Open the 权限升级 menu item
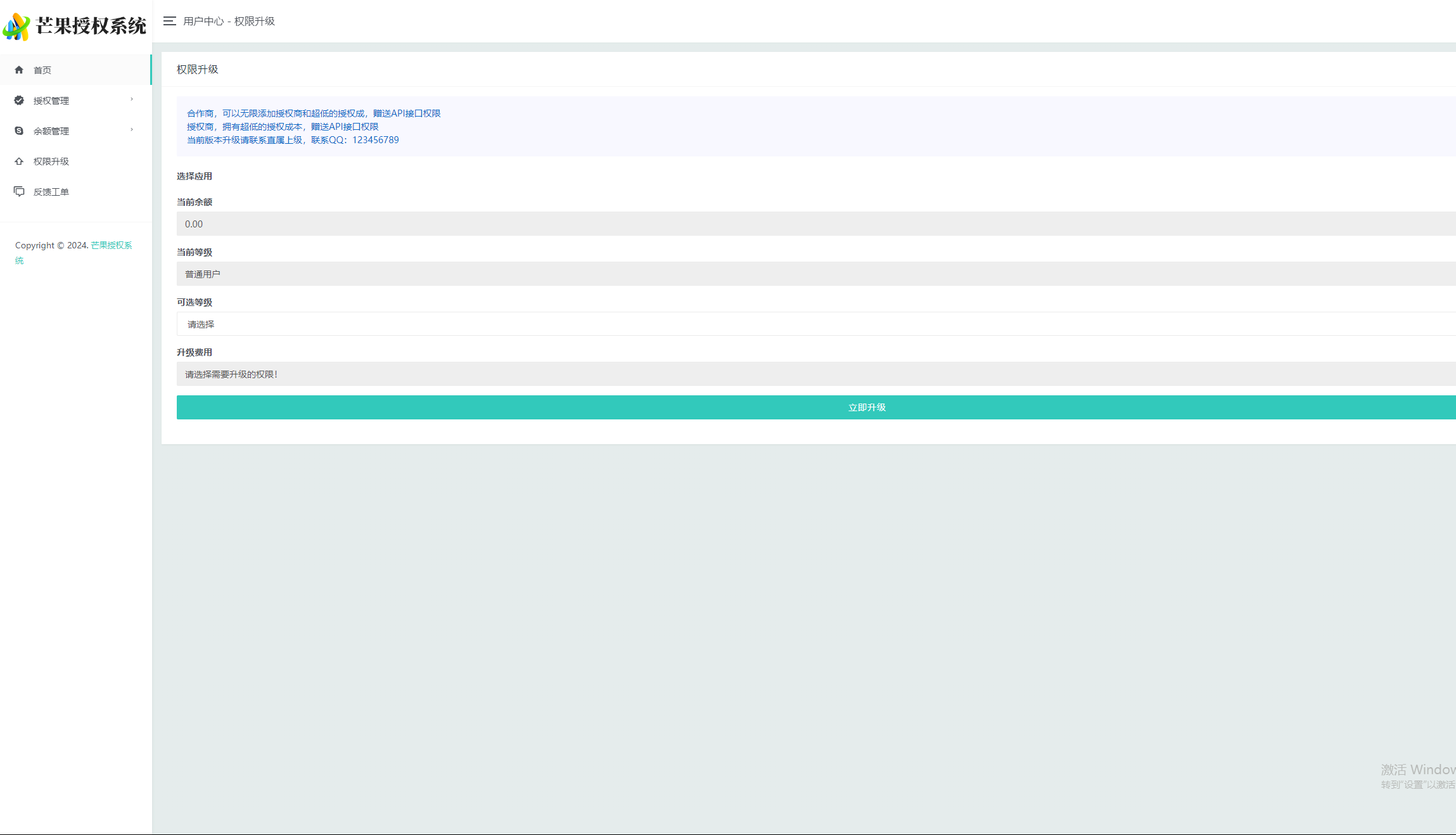This screenshot has height=835, width=1456. [51, 162]
